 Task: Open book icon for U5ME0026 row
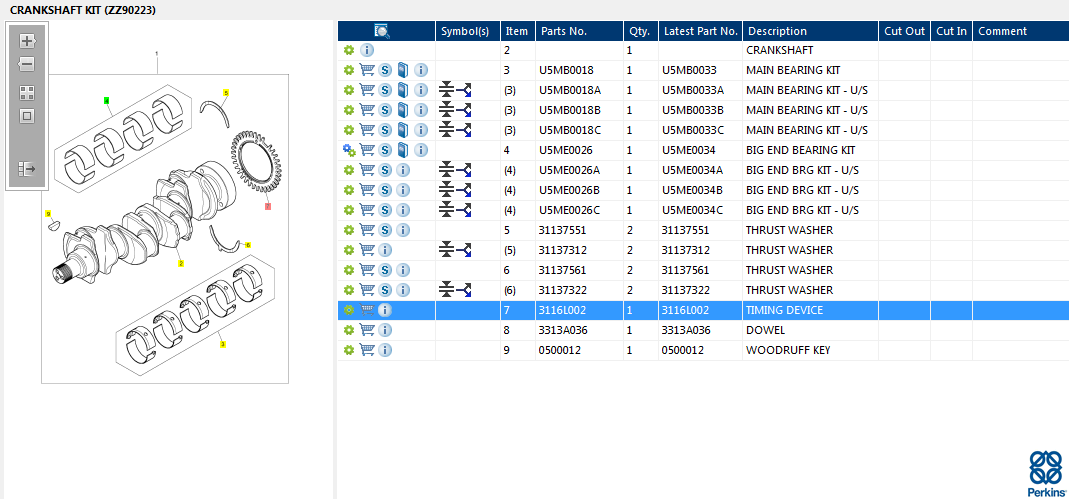pos(403,150)
